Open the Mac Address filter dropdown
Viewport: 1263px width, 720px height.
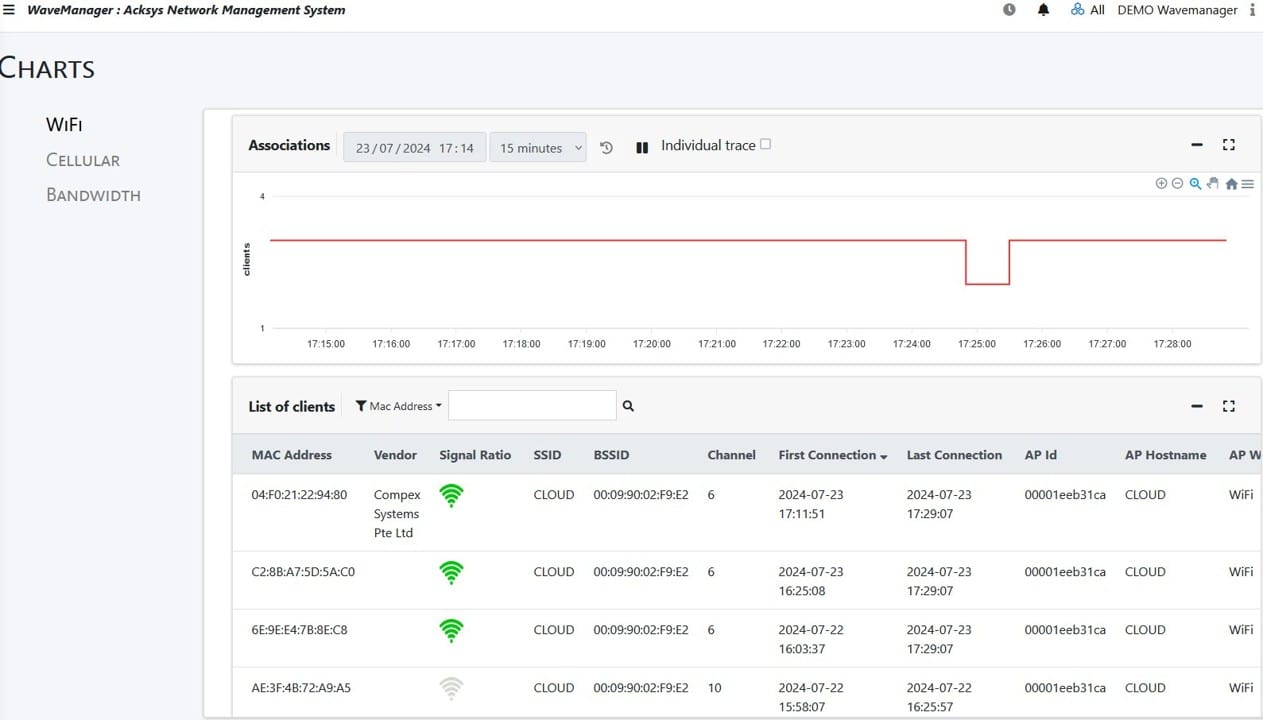tap(397, 406)
